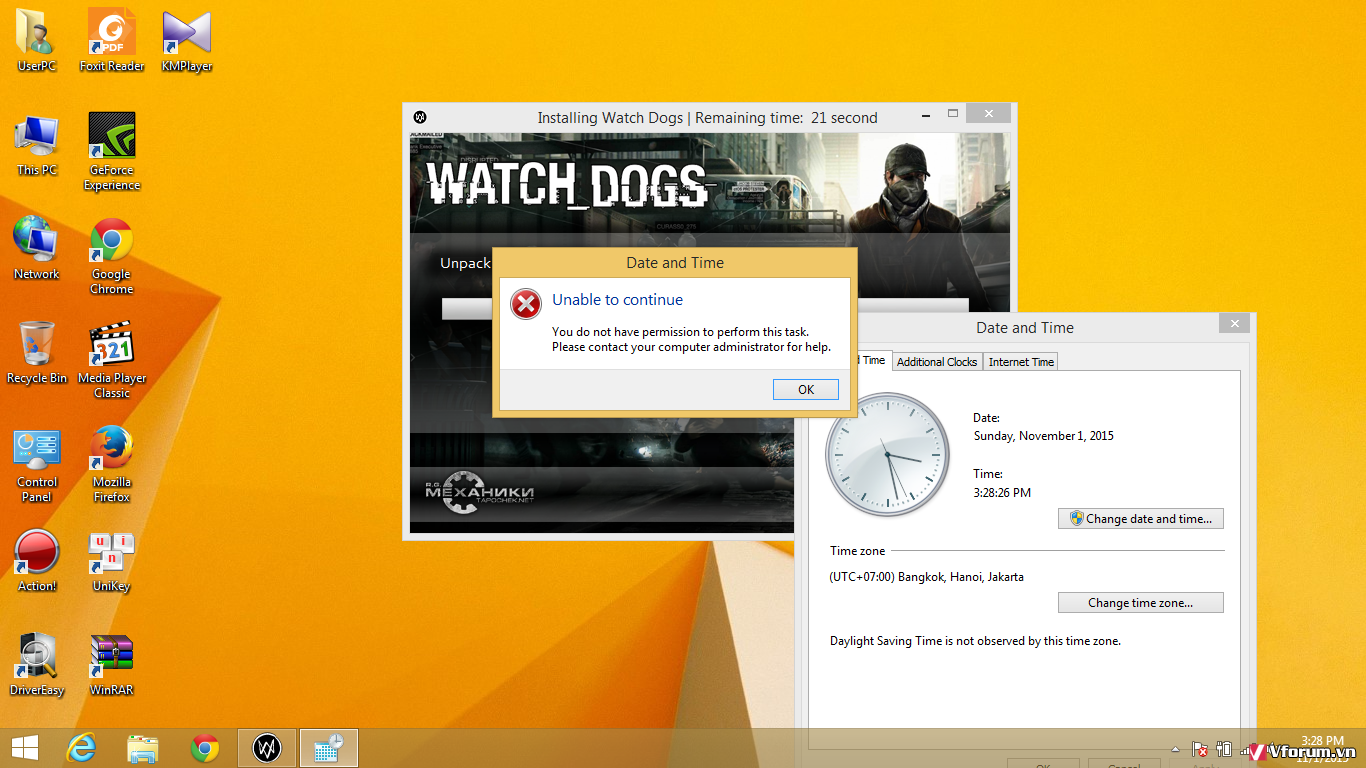Click the error icon in the dialog
The height and width of the screenshot is (768, 1366).
[526, 304]
